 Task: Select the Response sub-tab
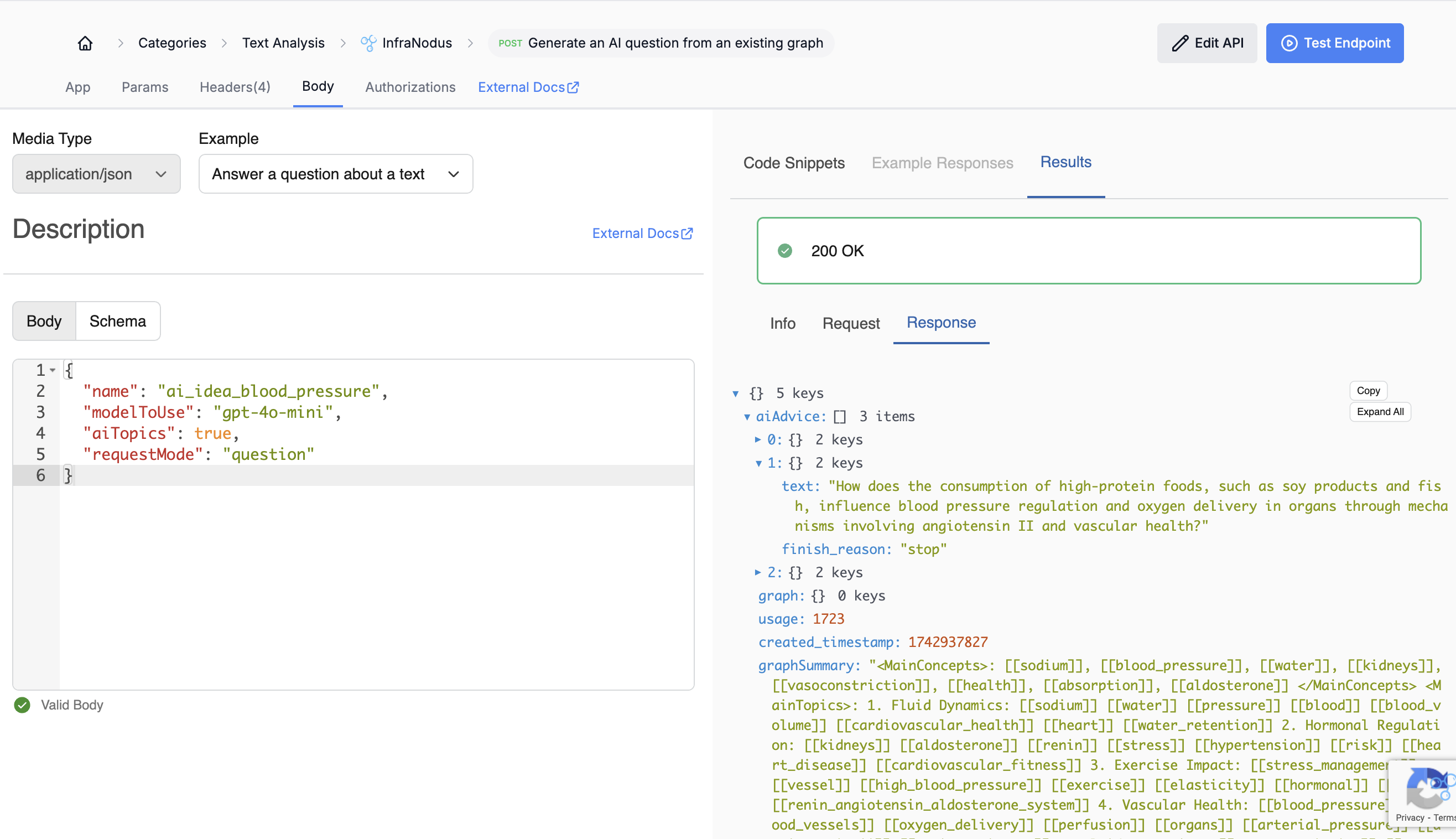pos(941,322)
